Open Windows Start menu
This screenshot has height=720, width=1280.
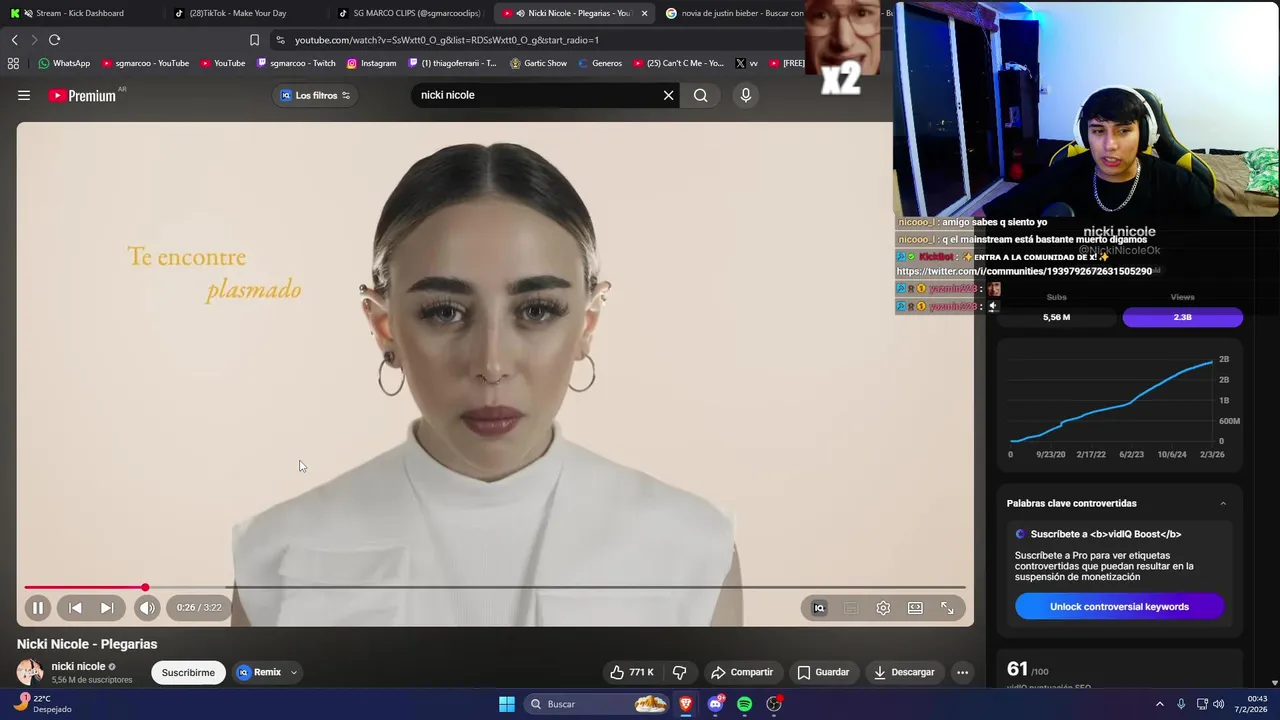pos(507,704)
